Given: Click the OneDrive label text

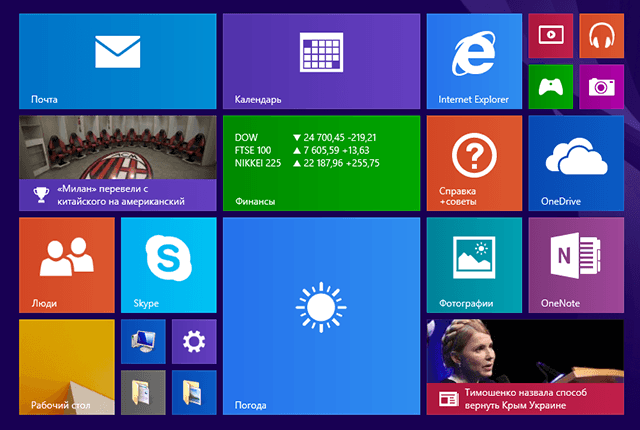Looking at the screenshot, I should coord(561,202).
